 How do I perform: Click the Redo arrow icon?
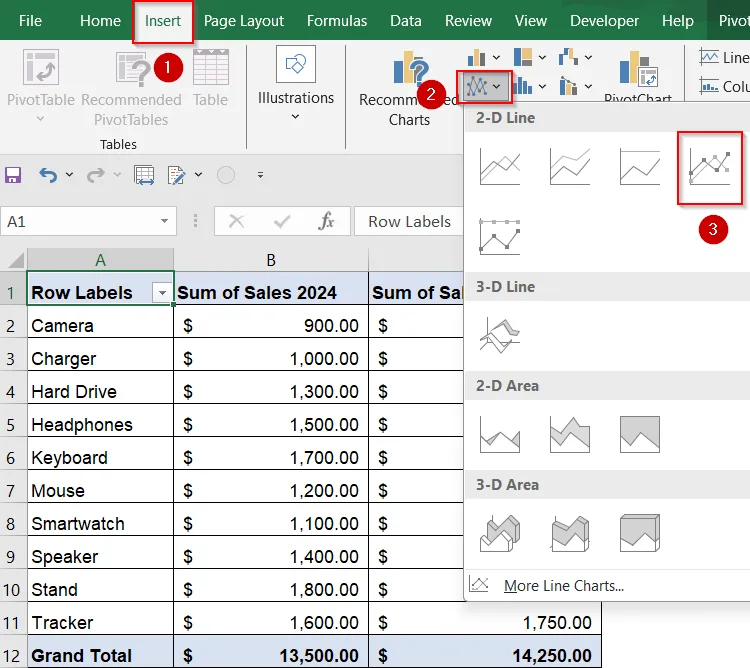tap(96, 175)
